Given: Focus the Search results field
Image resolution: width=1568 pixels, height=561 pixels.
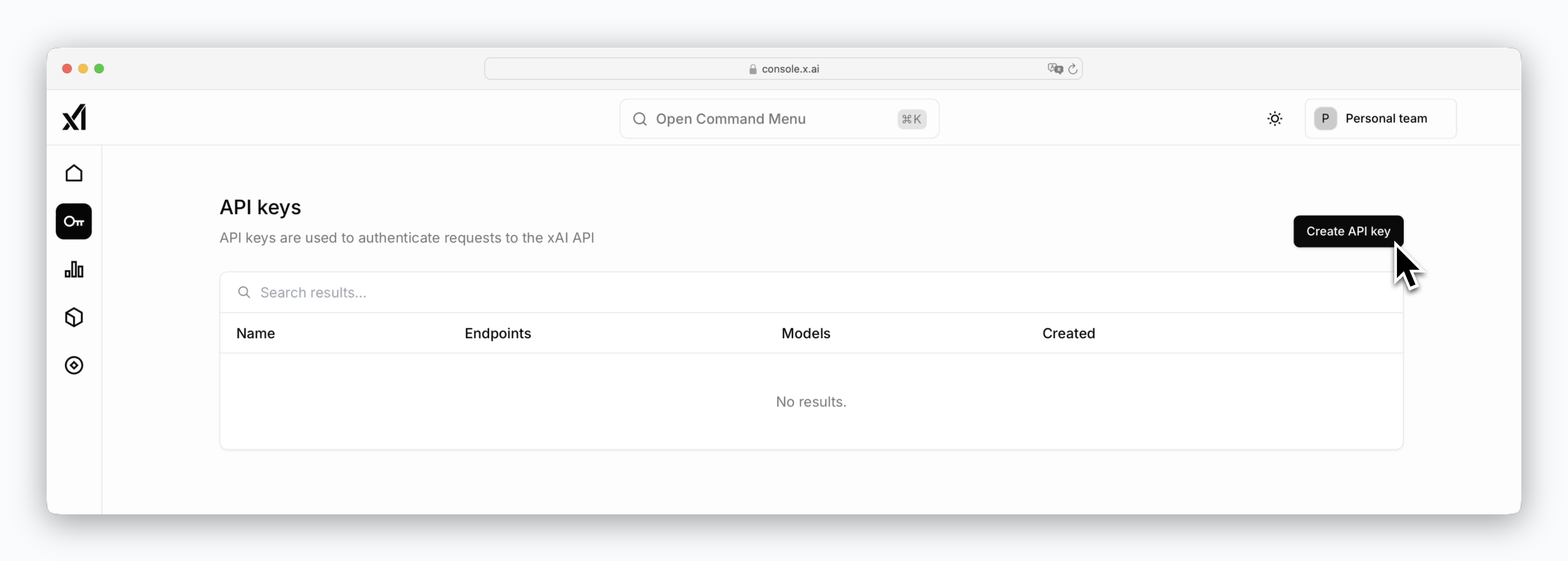Looking at the screenshot, I should (x=811, y=293).
